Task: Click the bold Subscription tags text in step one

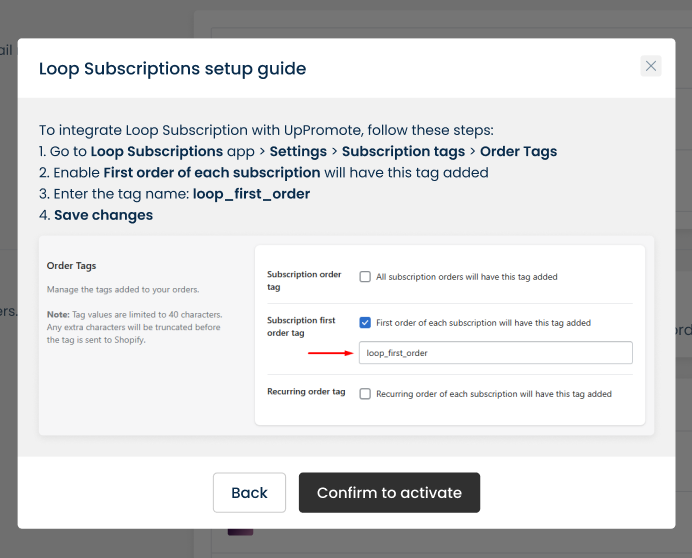Action: click(404, 152)
